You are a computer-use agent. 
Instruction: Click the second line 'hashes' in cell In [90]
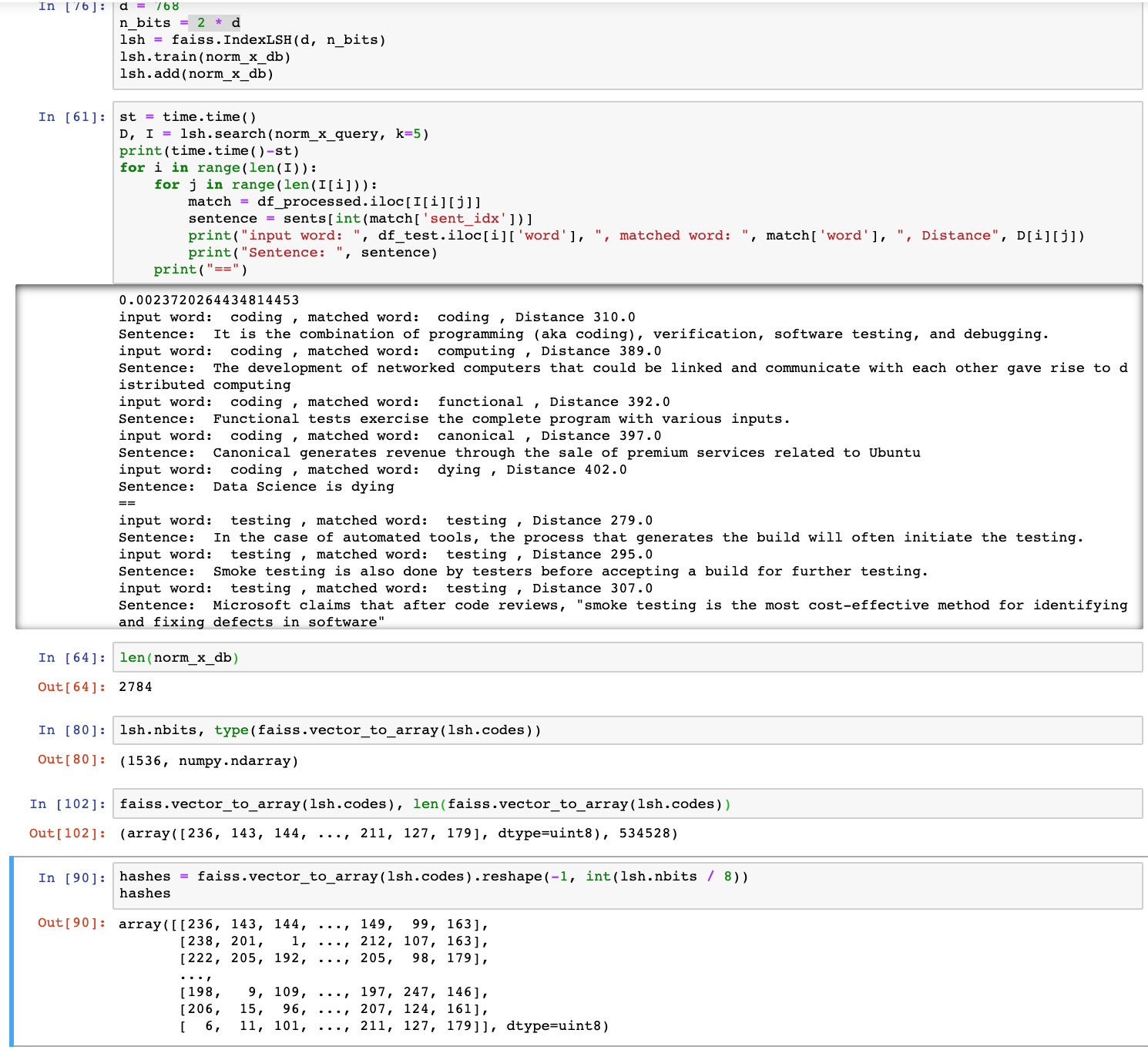point(145,894)
